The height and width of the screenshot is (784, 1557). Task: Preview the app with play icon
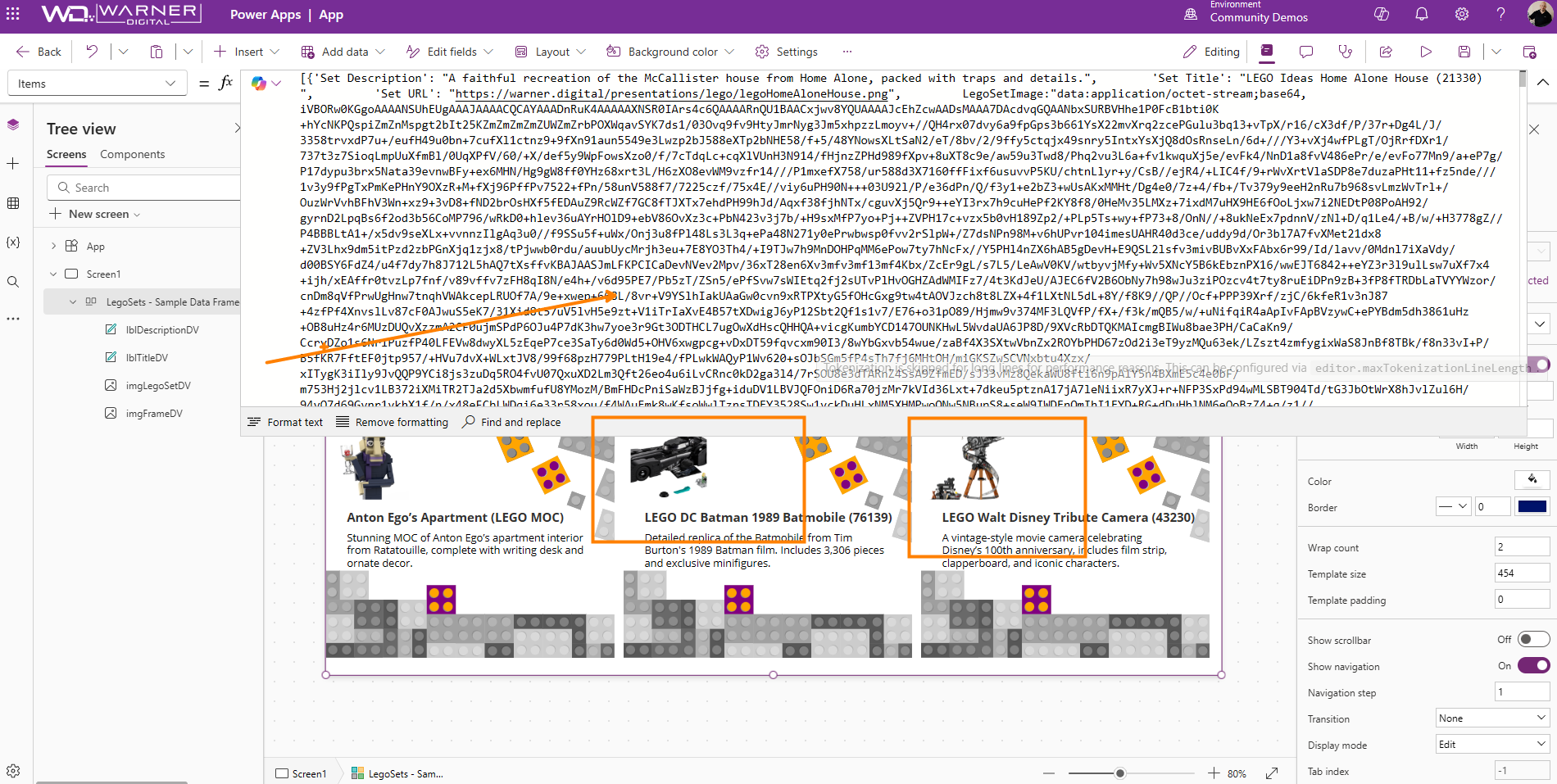point(1426,52)
